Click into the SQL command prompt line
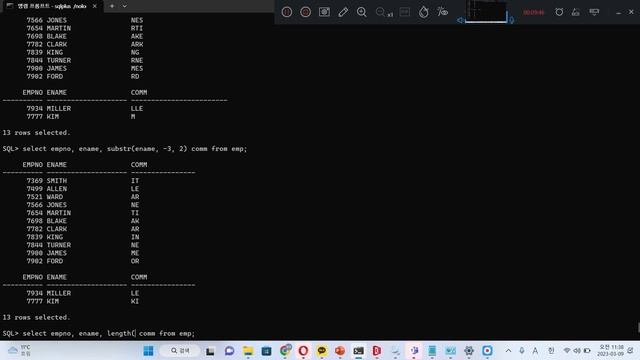The width and height of the screenshot is (640, 360). tap(99, 333)
